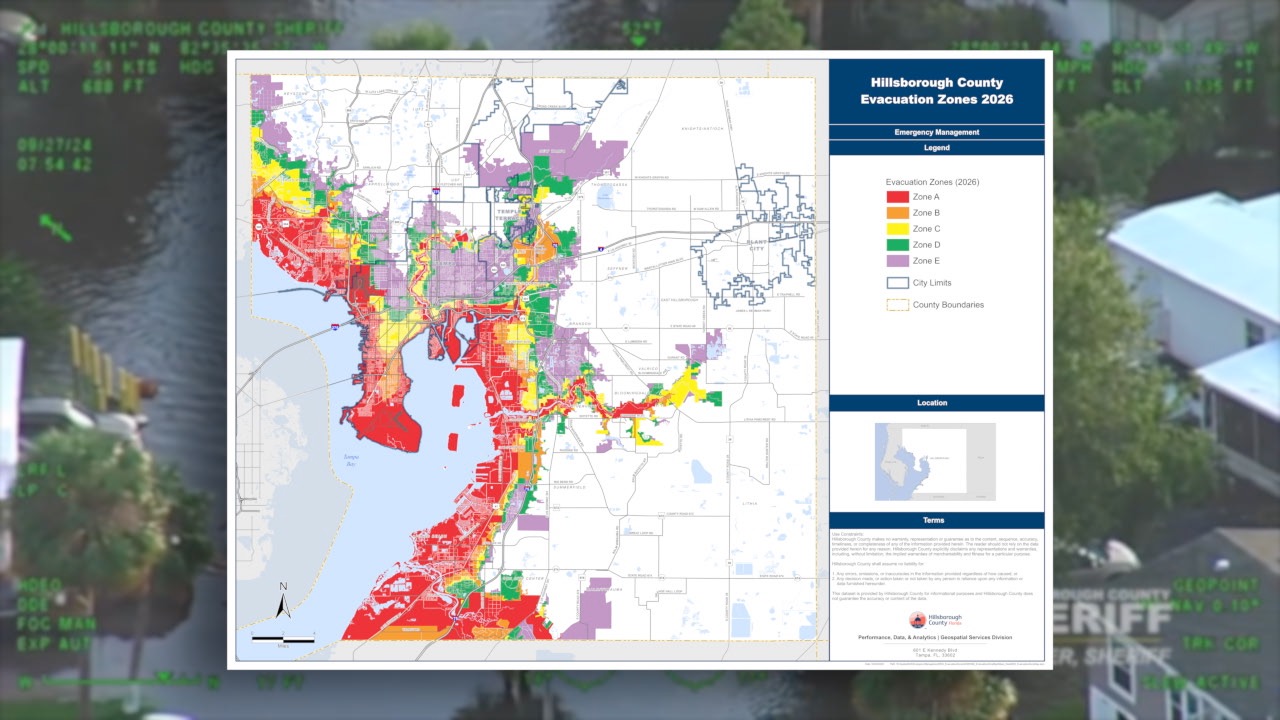Click the 'City Limits' legend label
The width and height of the screenshot is (1280, 720).
(x=932, y=283)
